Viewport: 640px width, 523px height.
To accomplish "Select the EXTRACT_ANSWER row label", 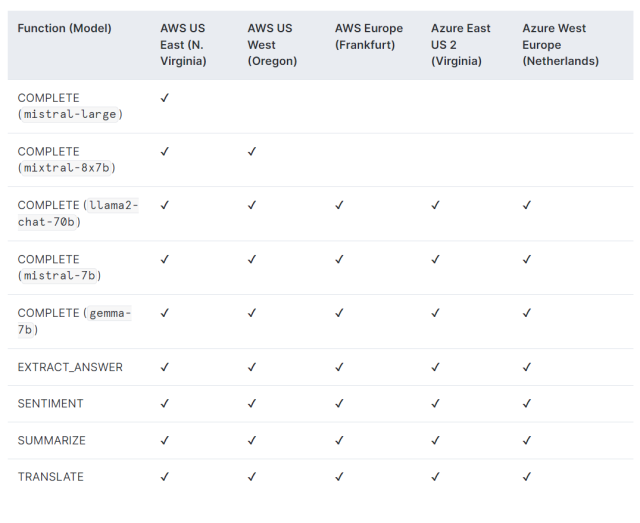I will 70,367.
